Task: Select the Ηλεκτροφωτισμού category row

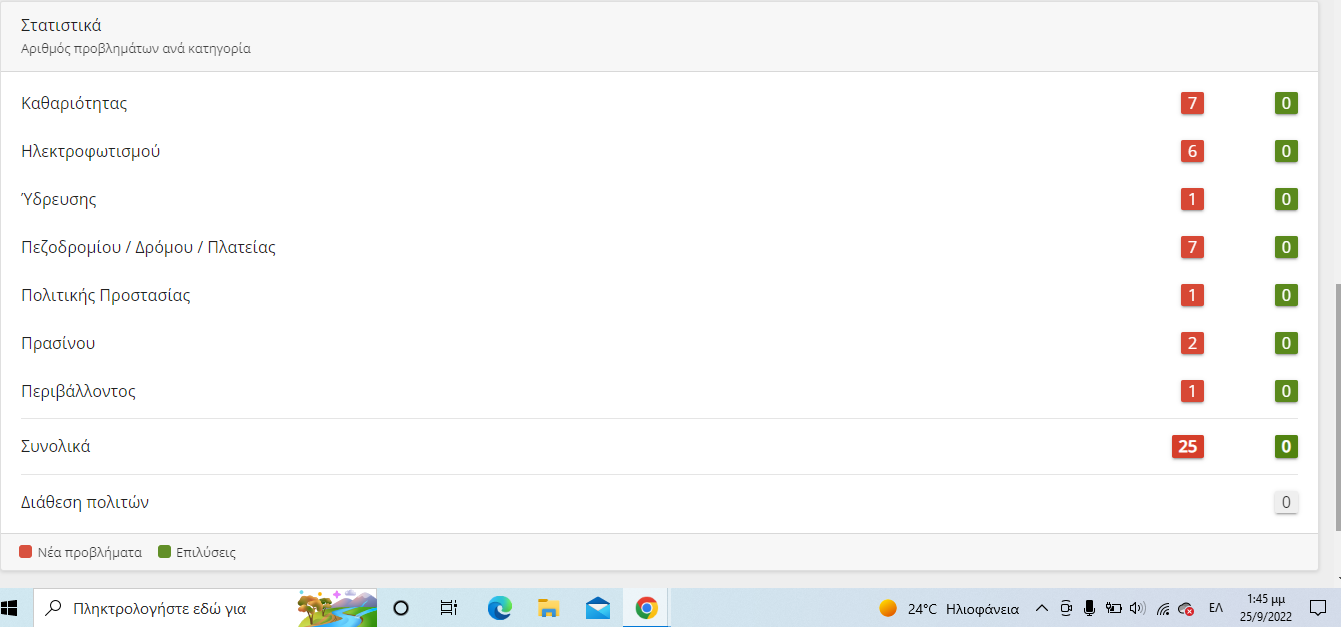Action: coord(91,151)
